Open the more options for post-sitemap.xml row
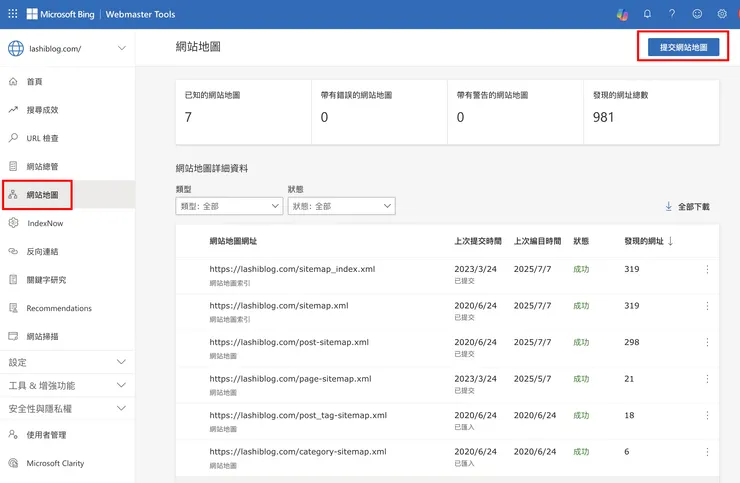 click(x=708, y=342)
